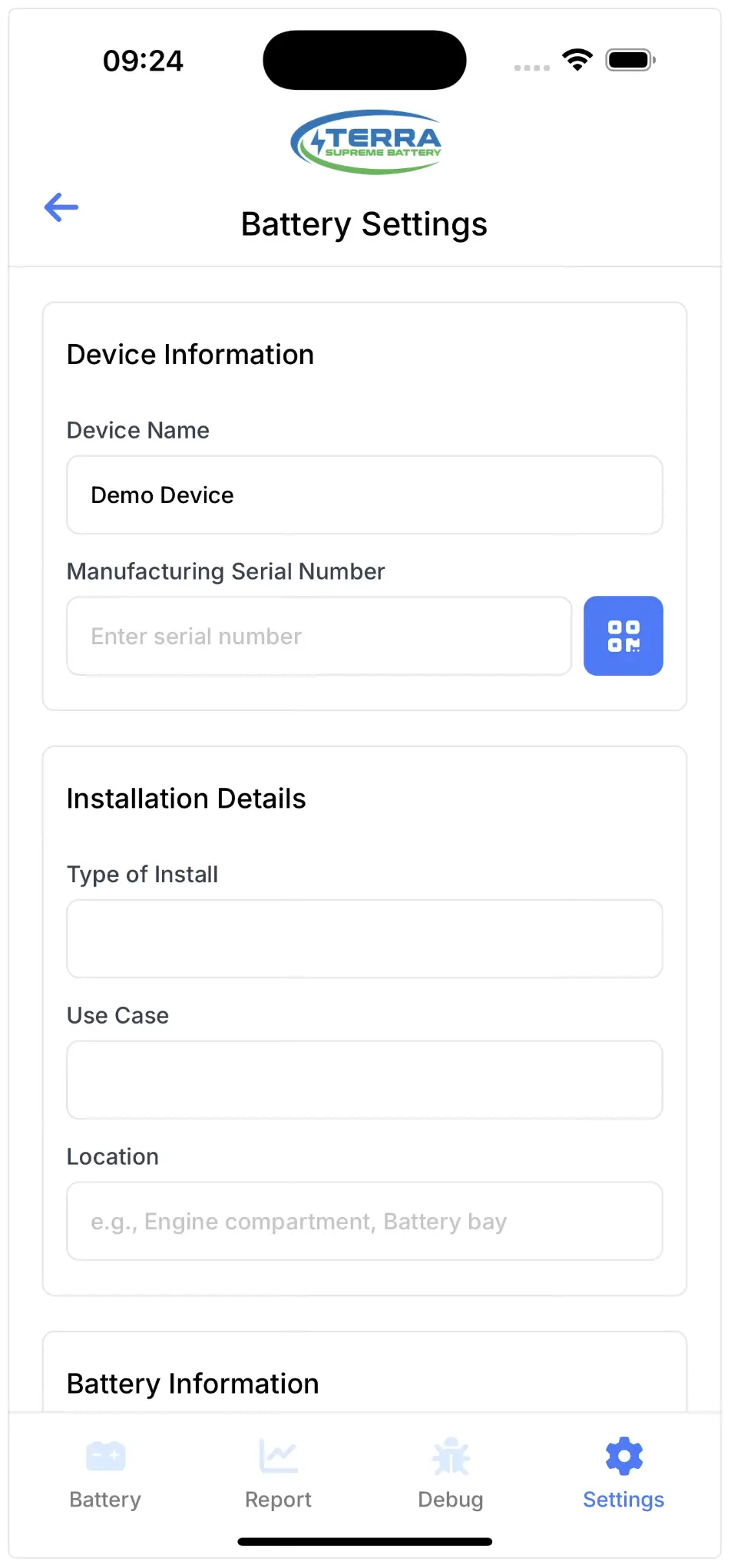731x1568 pixels.
Task: Tap the cellular signal dots
Action: [x=531, y=68]
